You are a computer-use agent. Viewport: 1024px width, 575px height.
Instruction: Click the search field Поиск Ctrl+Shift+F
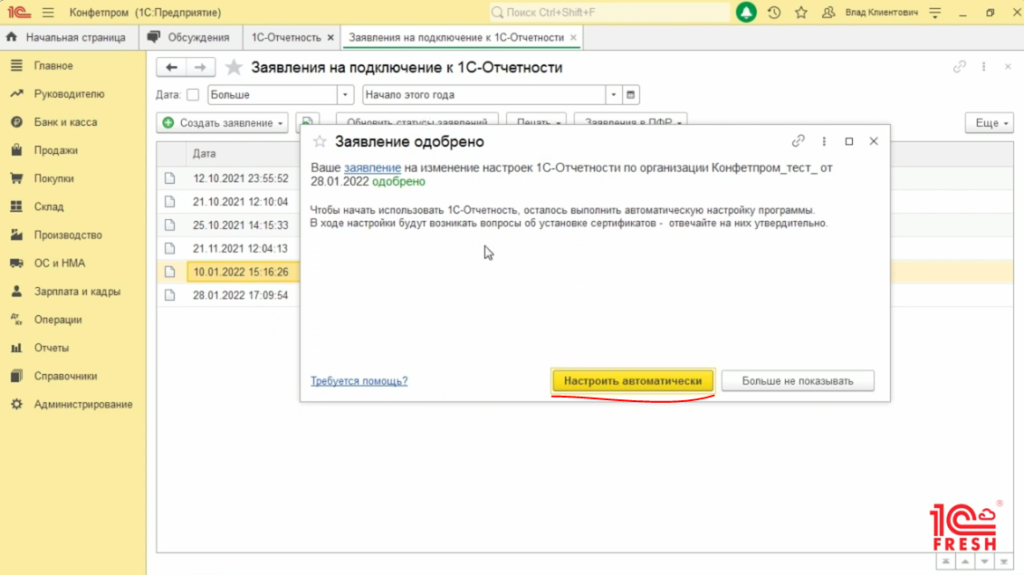[609, 12]
